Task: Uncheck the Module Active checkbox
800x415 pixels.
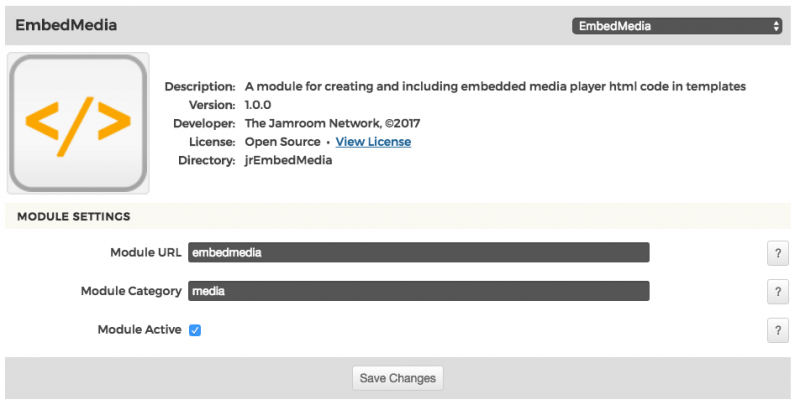Action: click(195, 330)
